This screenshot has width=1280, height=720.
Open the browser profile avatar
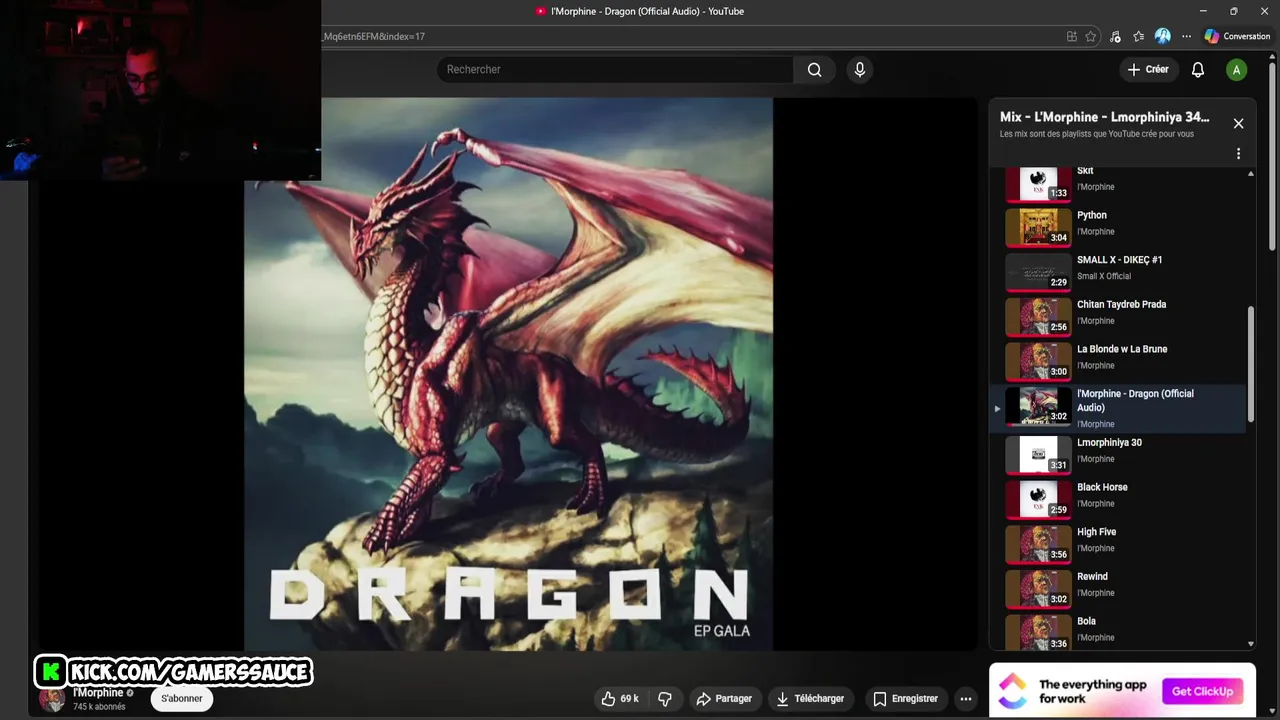(1162, 36)
